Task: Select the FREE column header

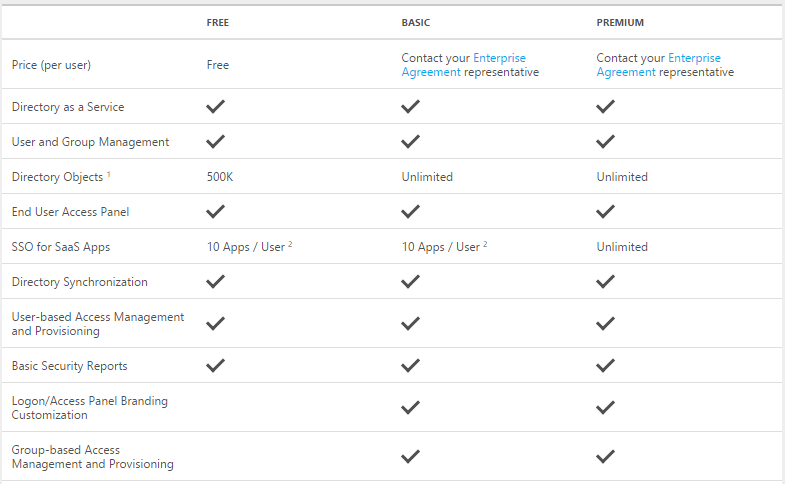Action: (218, 23)
